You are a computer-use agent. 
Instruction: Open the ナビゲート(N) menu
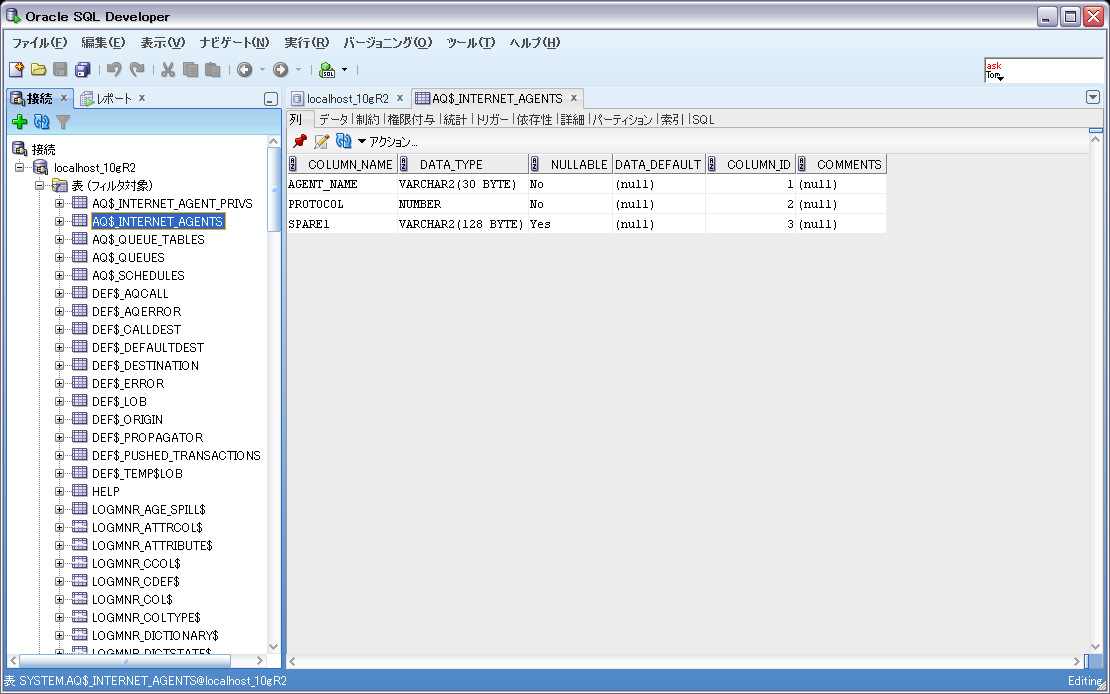[234, 42]
